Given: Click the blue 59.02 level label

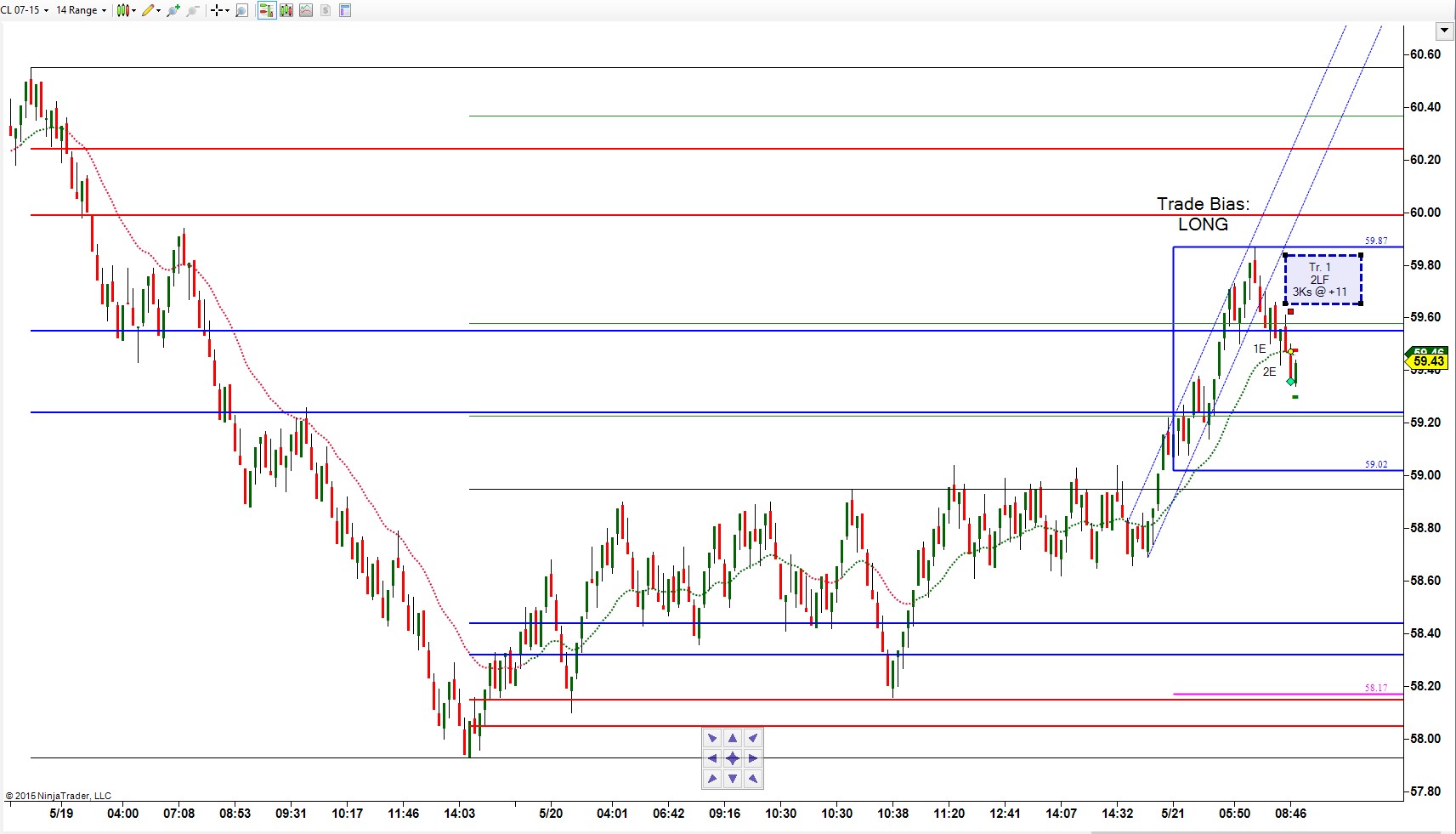Looking at the screenshot, I should pyautogui.click(x=1376, y=464).
